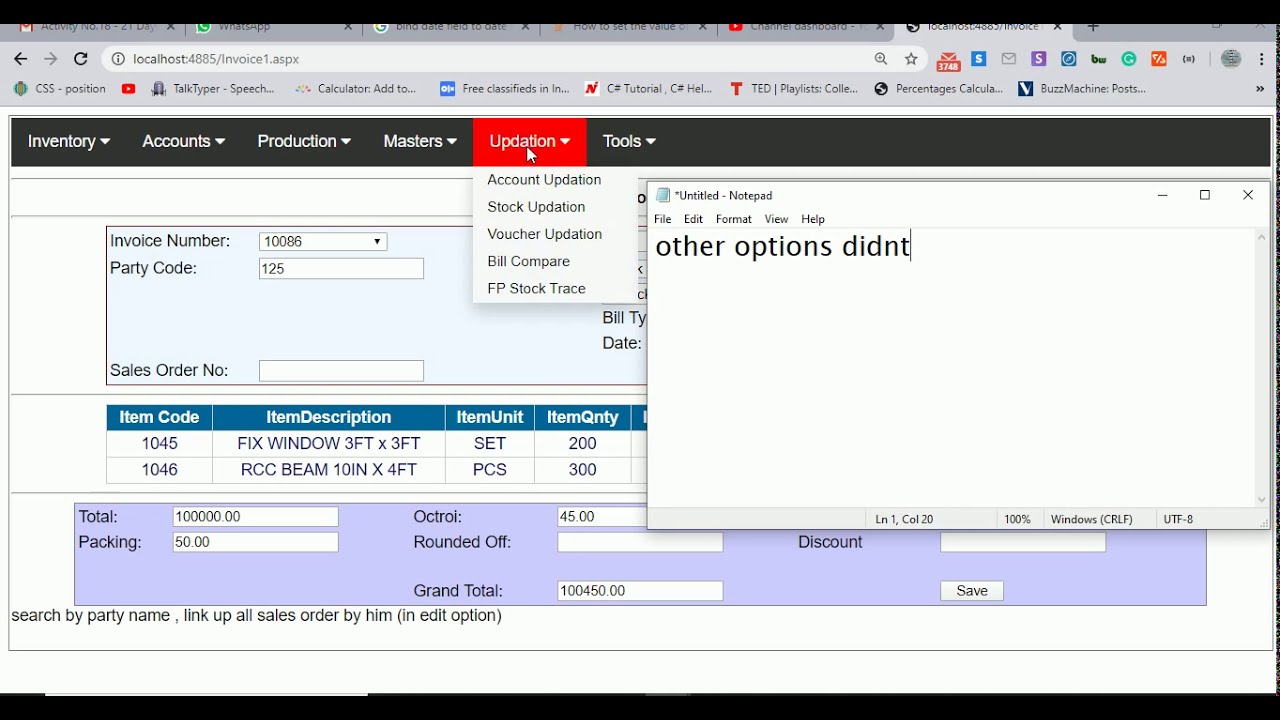Reload the Invoice1.aspx page
The image size is (1280, 720).
click(81, 59)
